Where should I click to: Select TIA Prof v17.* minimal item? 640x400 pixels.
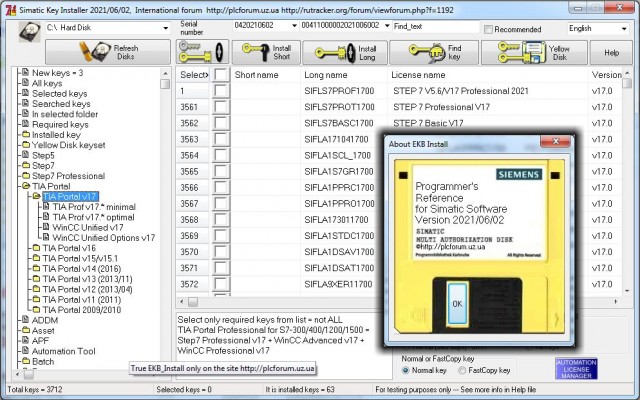(94, 207)
